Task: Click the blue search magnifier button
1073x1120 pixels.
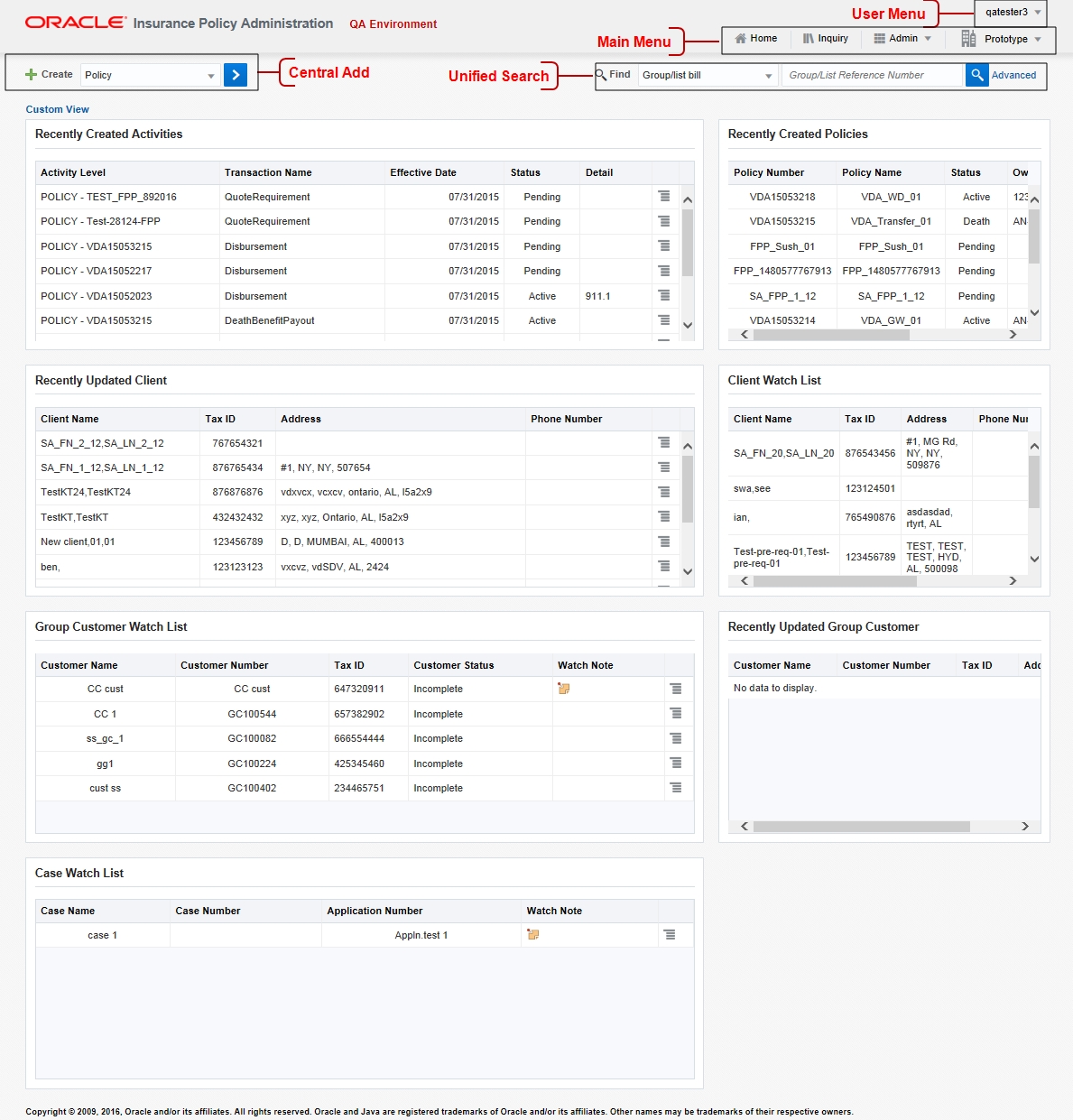Action: point(976,75)
